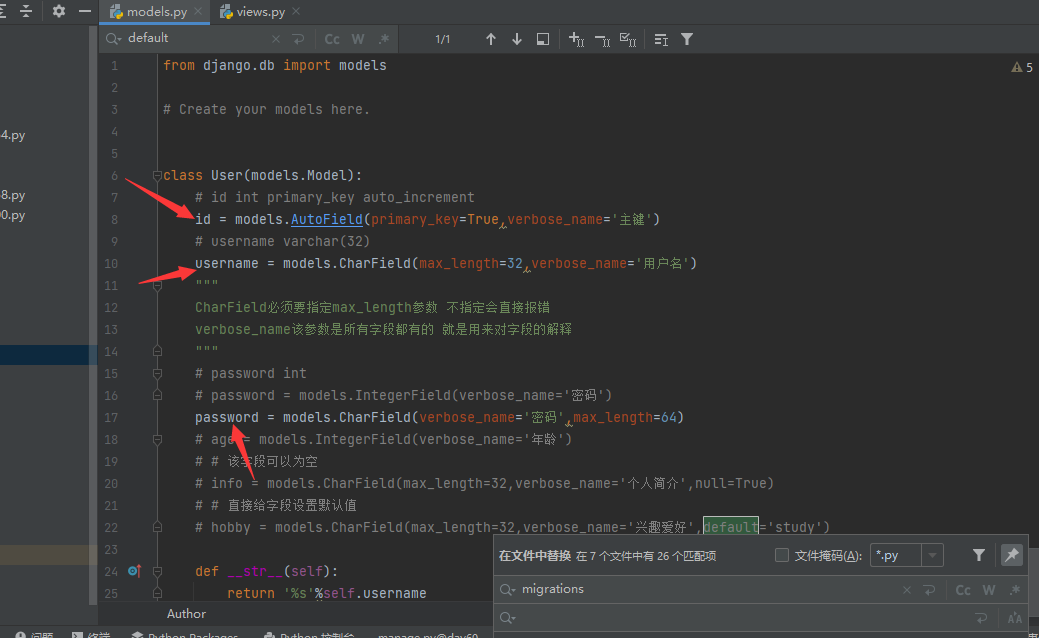Screen dimensions: 1039x638
Task: Clear the 'migrations' search text
Action: point(906,590)
